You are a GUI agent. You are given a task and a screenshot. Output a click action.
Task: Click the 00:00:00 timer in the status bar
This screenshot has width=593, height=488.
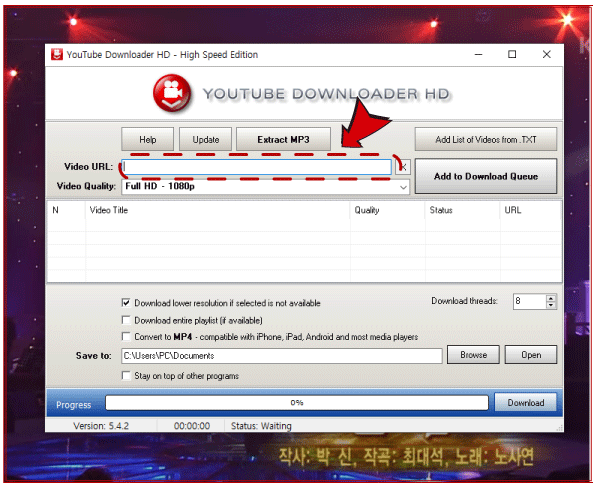[x=192, y=426]
